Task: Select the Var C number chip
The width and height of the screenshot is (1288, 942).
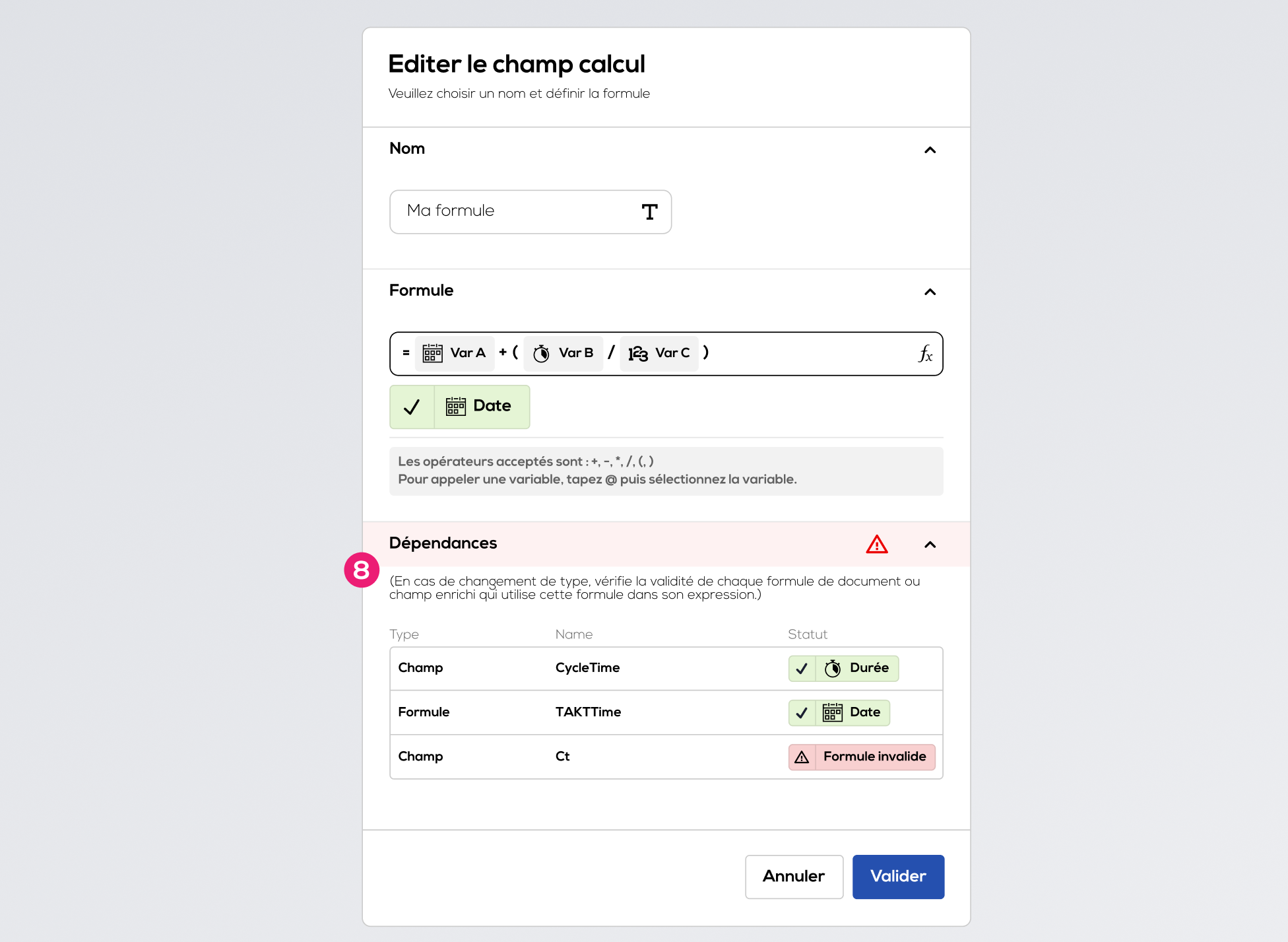Action: (x=659, y=353)
